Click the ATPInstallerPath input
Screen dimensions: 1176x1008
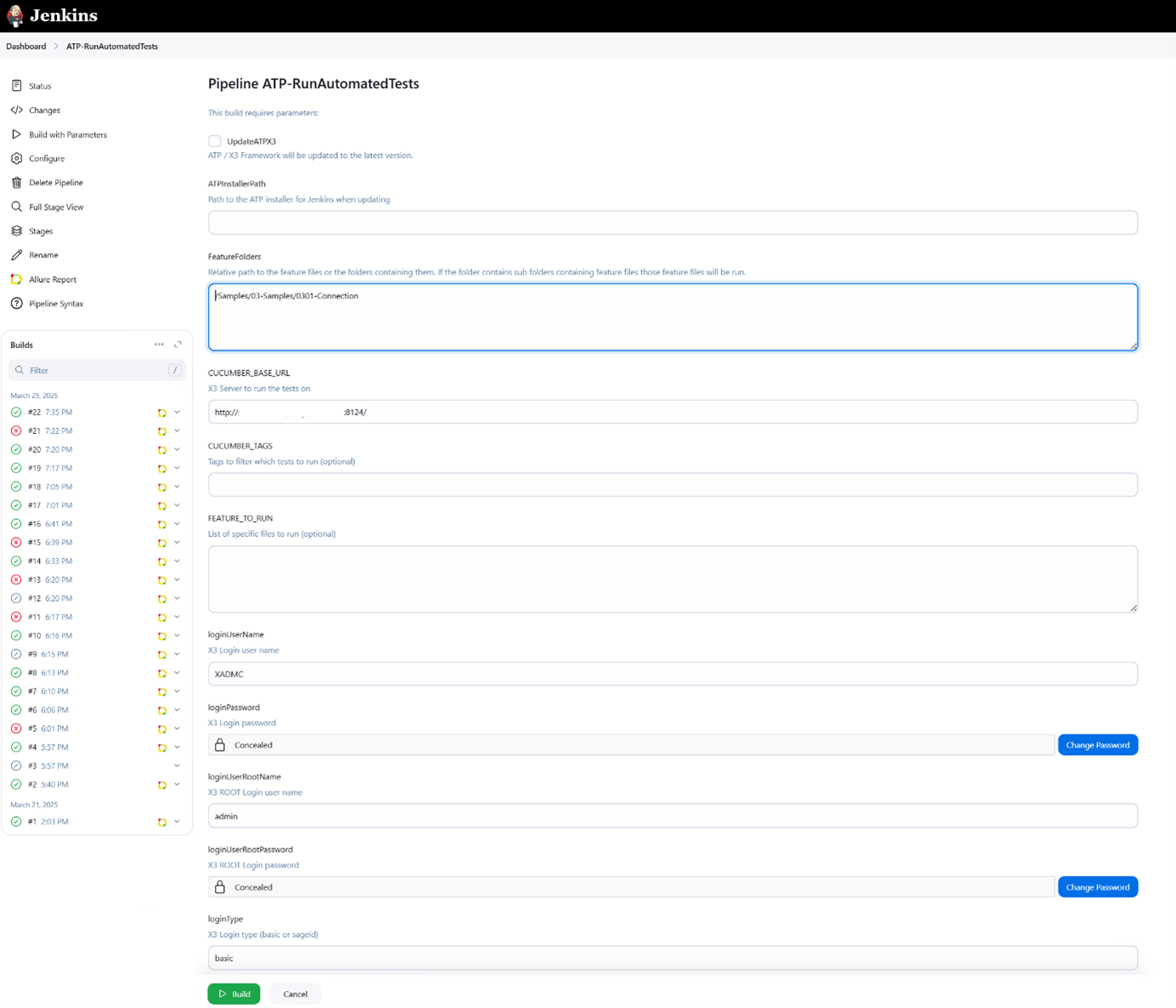[x=672, y=222]
